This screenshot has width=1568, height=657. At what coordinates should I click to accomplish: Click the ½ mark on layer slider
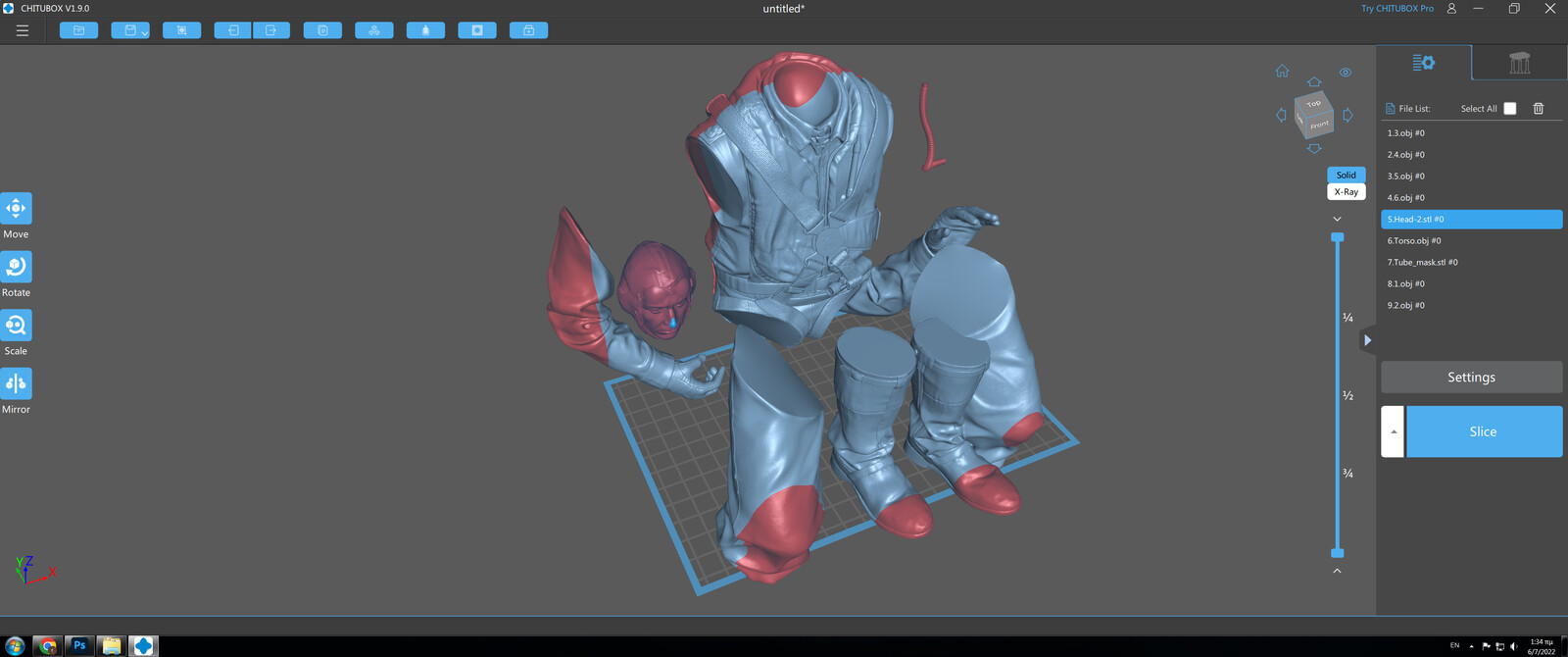1348,395
